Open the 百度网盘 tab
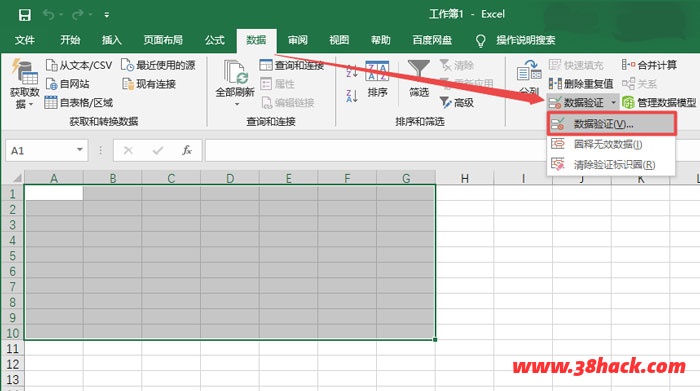This screenshot has height=391, width=700. click(432, 40)
